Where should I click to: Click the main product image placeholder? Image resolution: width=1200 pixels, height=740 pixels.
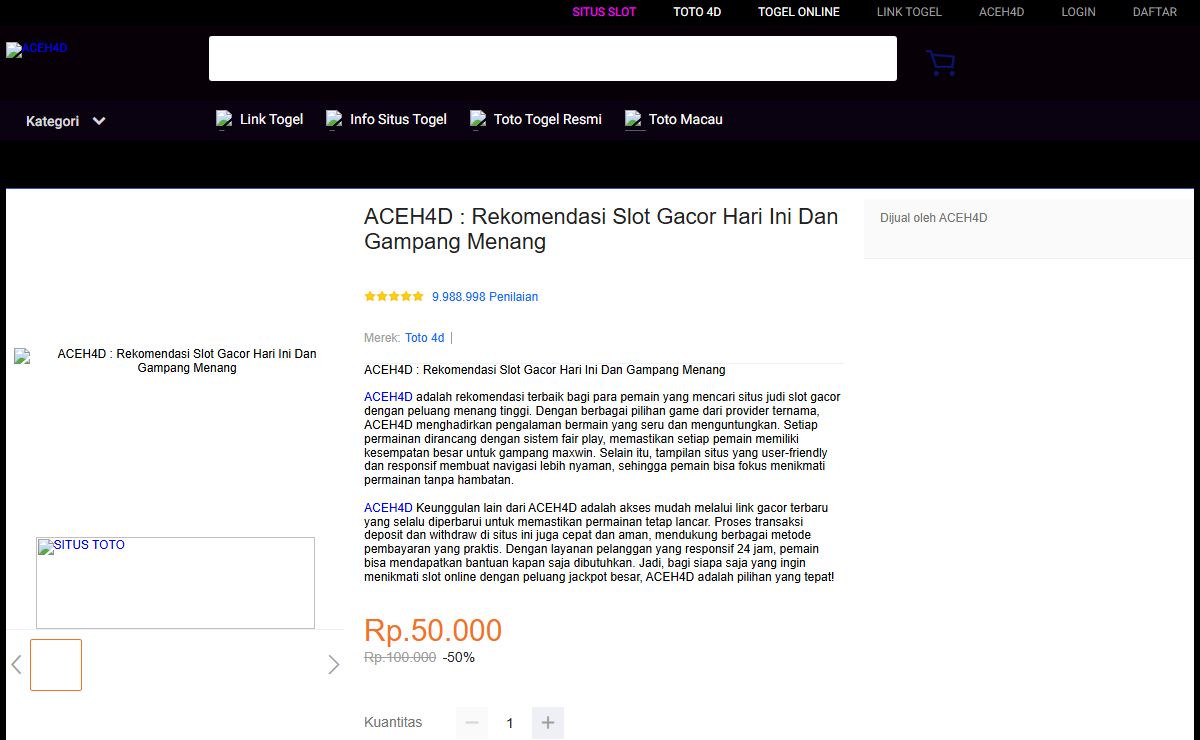[x=175, y=361]
